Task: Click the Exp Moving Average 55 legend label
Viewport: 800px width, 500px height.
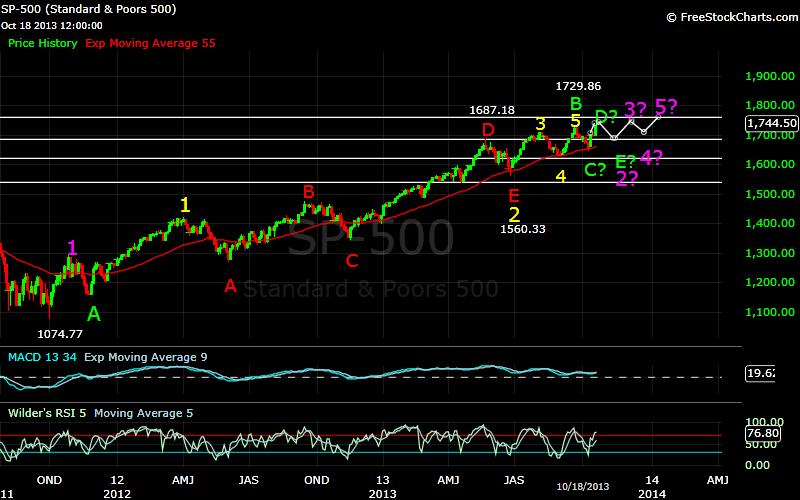Action: click(x=151, y=43)
